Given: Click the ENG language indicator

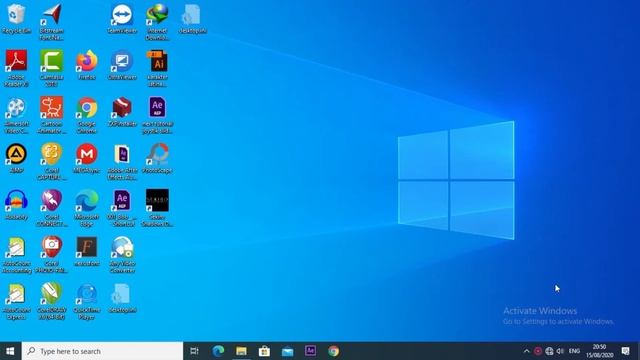Looking at the screenshot, I should coord(574,351).
